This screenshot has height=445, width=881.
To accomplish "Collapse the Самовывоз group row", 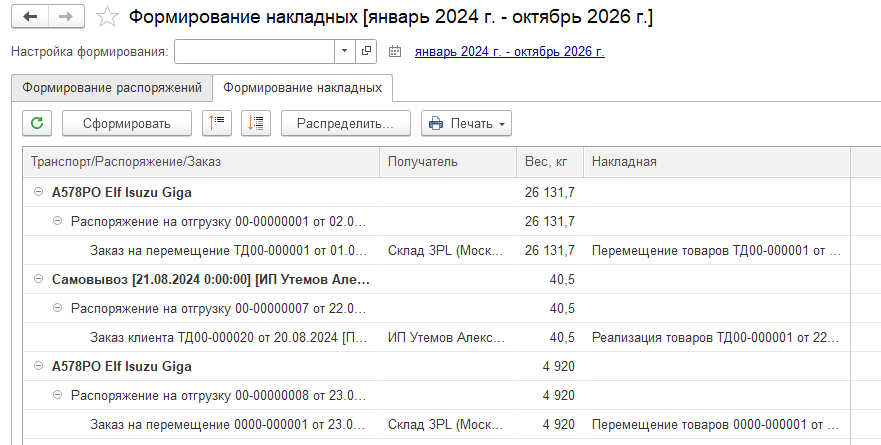I will pyautogui.click(x=38, y=280).
